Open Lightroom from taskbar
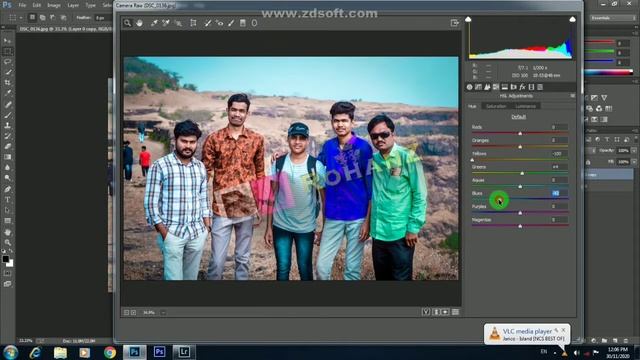The width and height of the screenshot is (640, 360). [x=184, y=352]
